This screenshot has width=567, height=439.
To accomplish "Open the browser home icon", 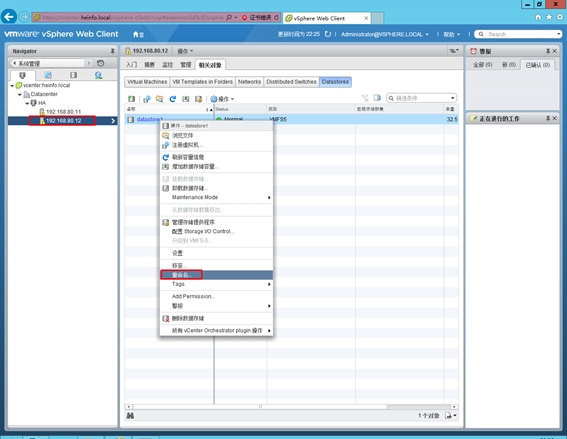I will [538, 17].
